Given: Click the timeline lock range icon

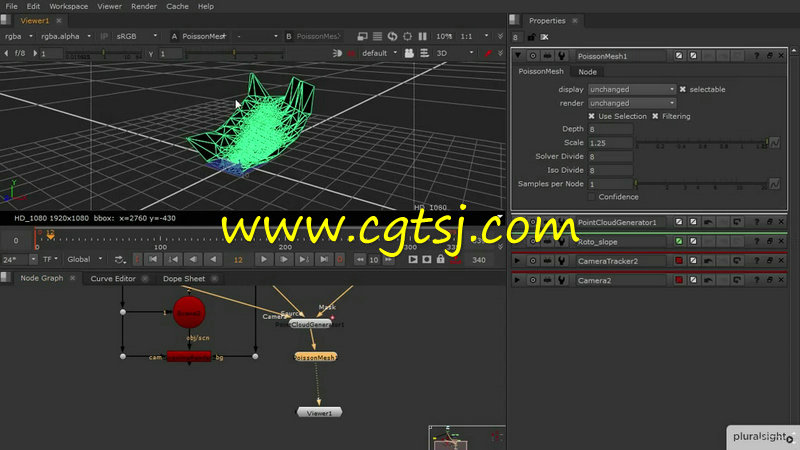Looking at the screenshot, I should click(440, 259).
